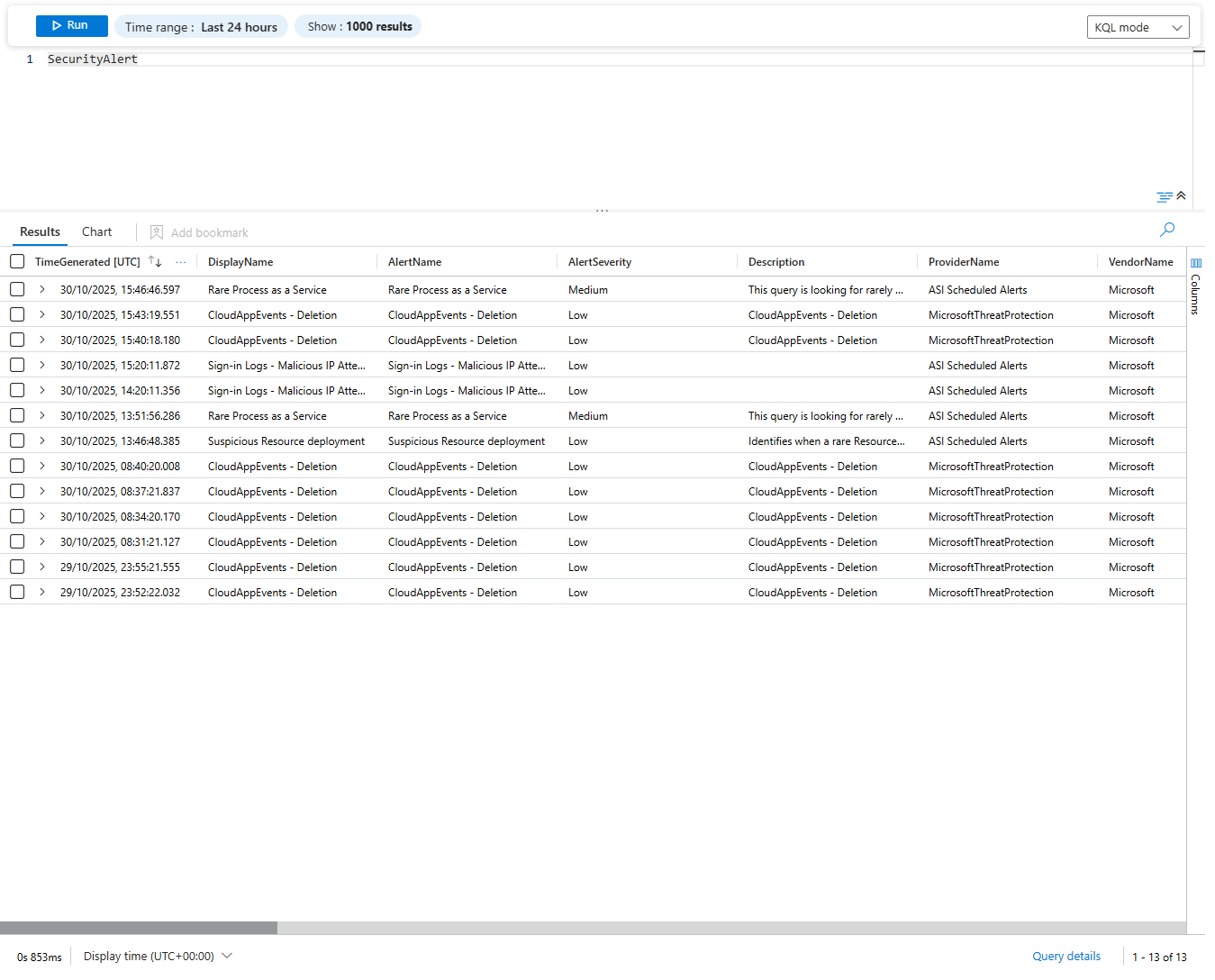The width and height of the screenshot is (1215, 980).
Task: Check the Rare Process as a Service row
Action: click(17, 289)
